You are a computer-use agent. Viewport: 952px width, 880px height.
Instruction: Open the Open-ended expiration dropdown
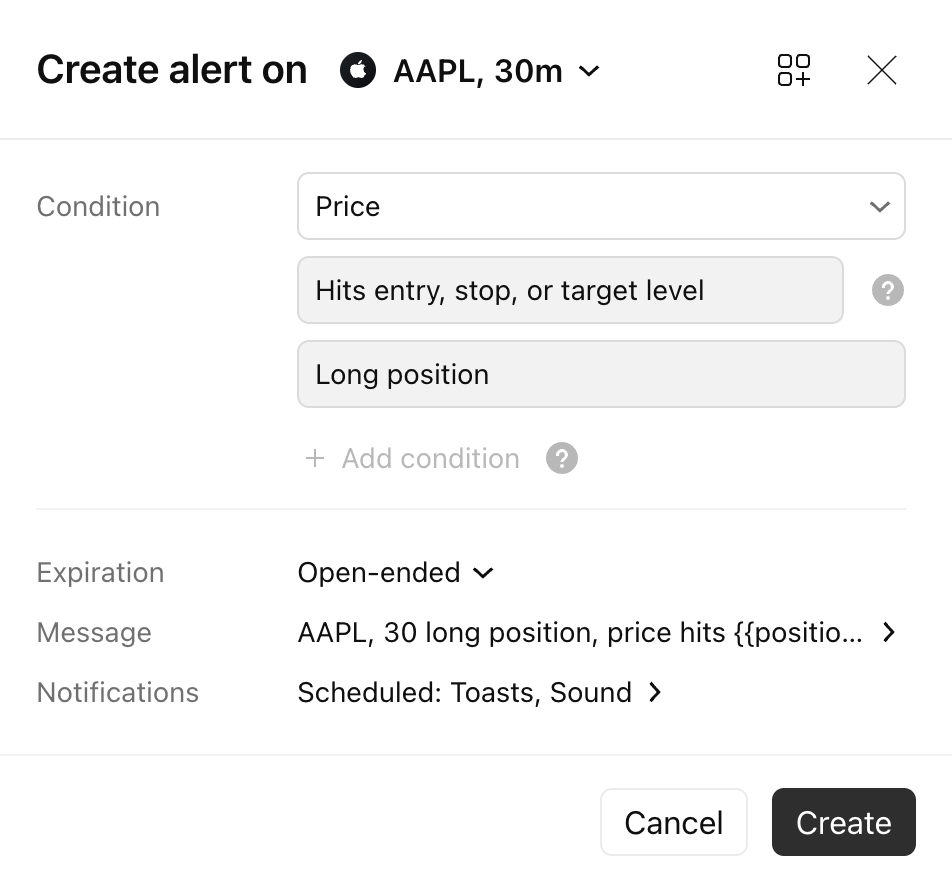[x=396, y=573]
